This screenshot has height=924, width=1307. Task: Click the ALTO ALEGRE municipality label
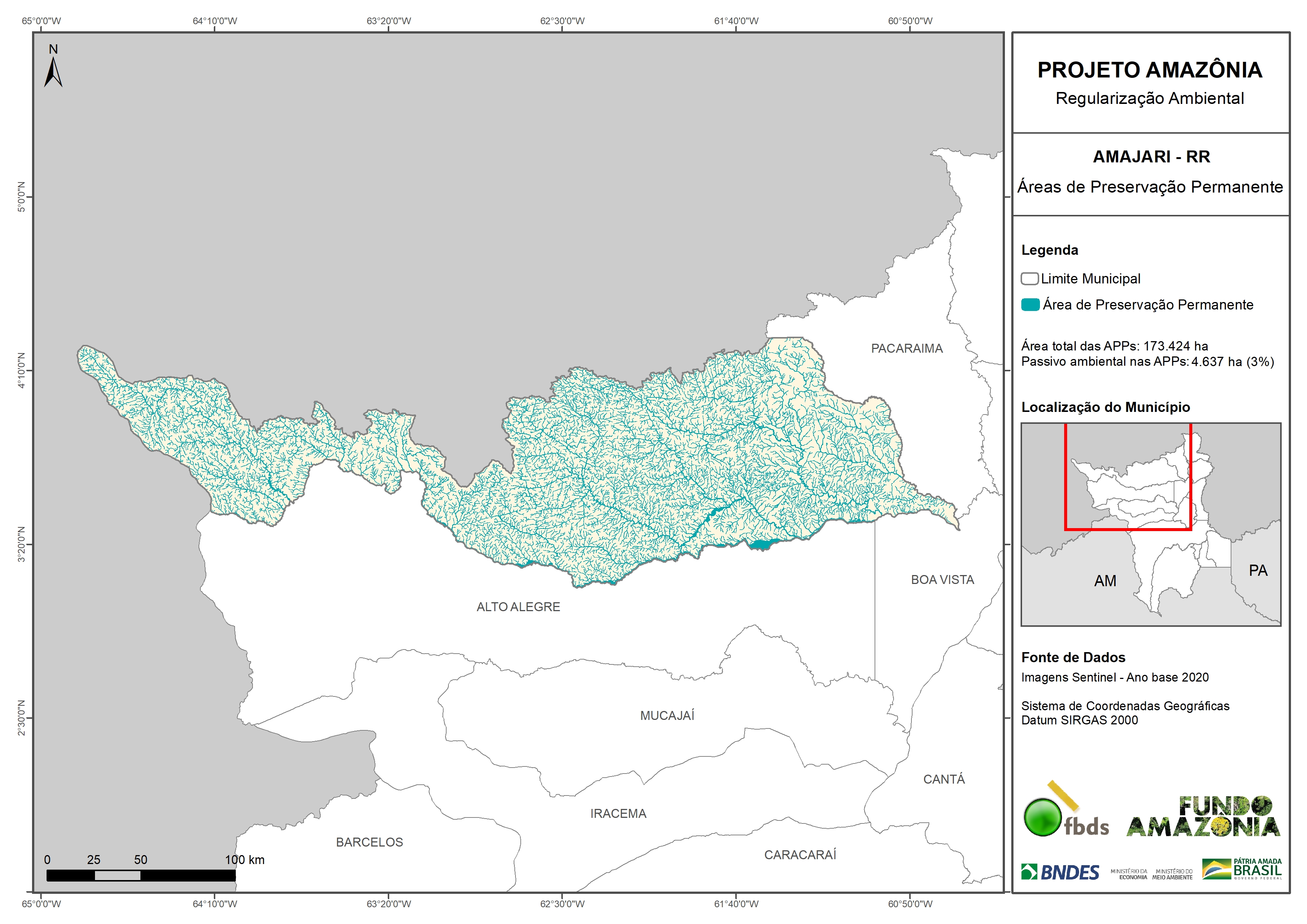click(518, 607)
